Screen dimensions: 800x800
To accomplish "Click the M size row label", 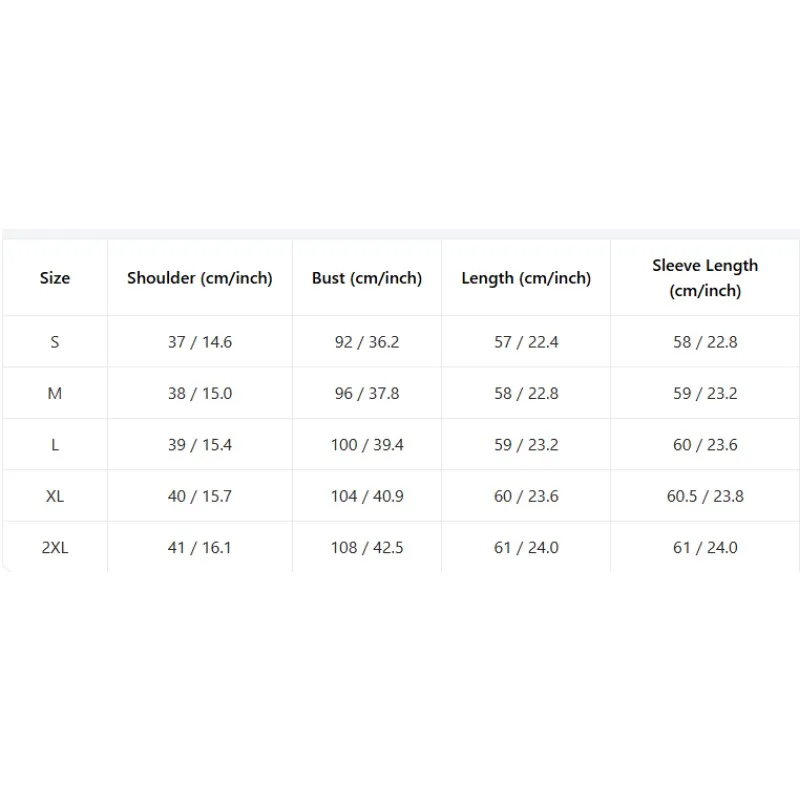I will coord(55,393).
